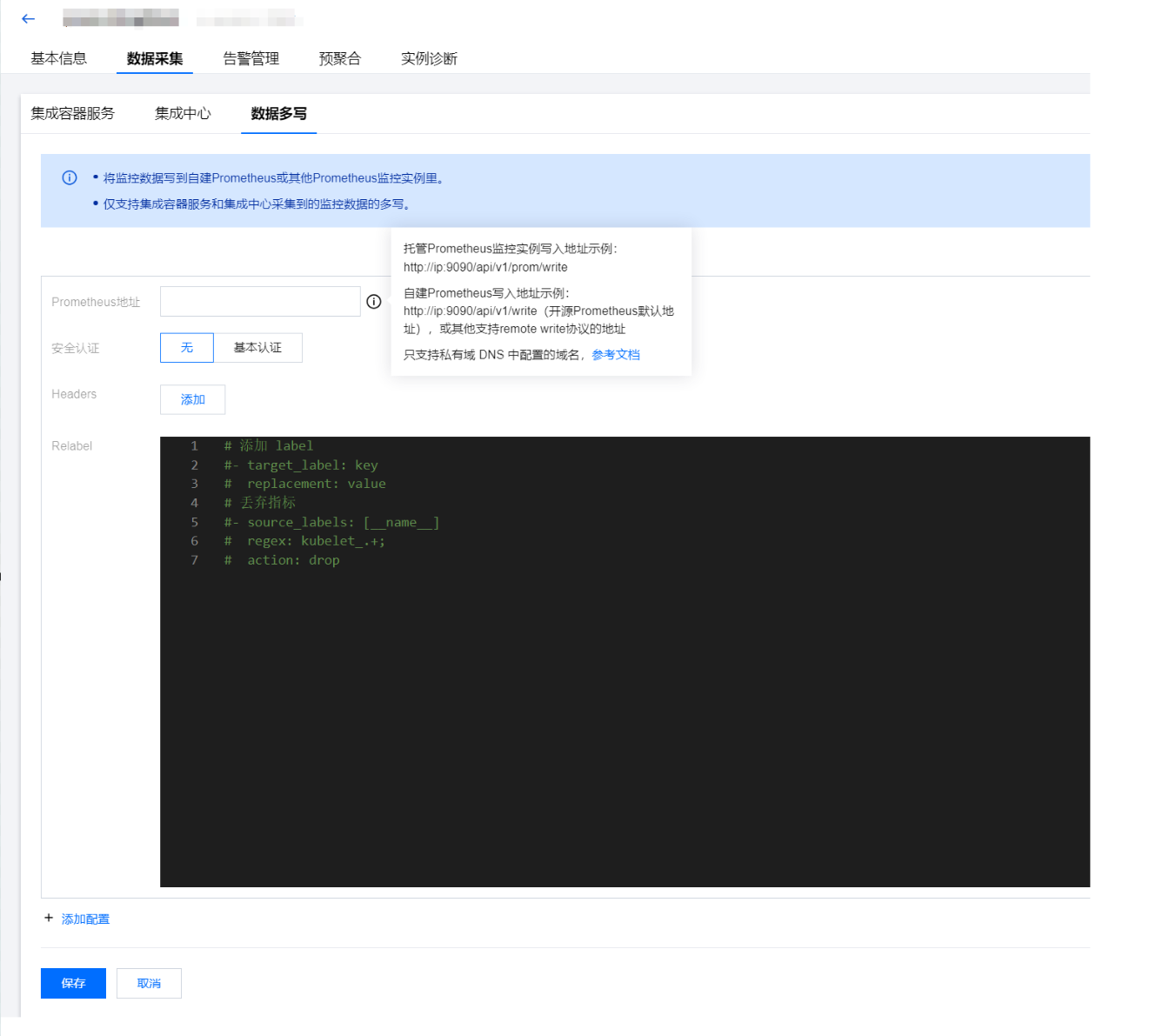Click 添加 button for Headers
The width and height of the screenshot is (1156, 1036).
coord(193,399)
